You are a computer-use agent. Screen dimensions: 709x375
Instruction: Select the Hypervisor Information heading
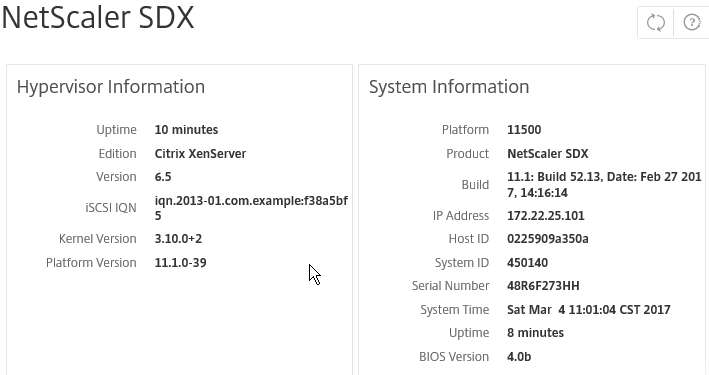tap(111, 87)
